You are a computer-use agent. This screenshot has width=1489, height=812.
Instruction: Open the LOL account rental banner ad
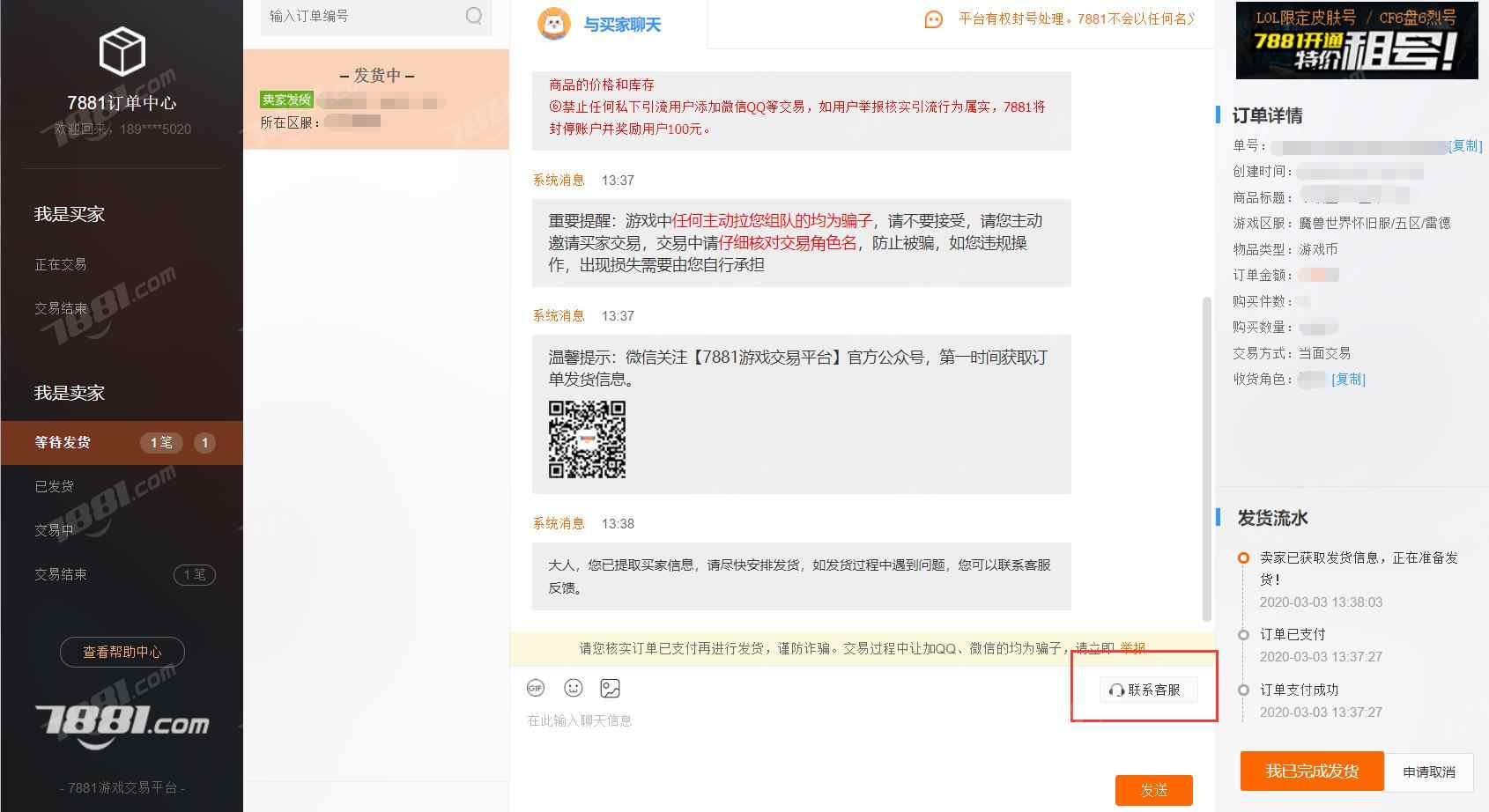(1357, 41)
